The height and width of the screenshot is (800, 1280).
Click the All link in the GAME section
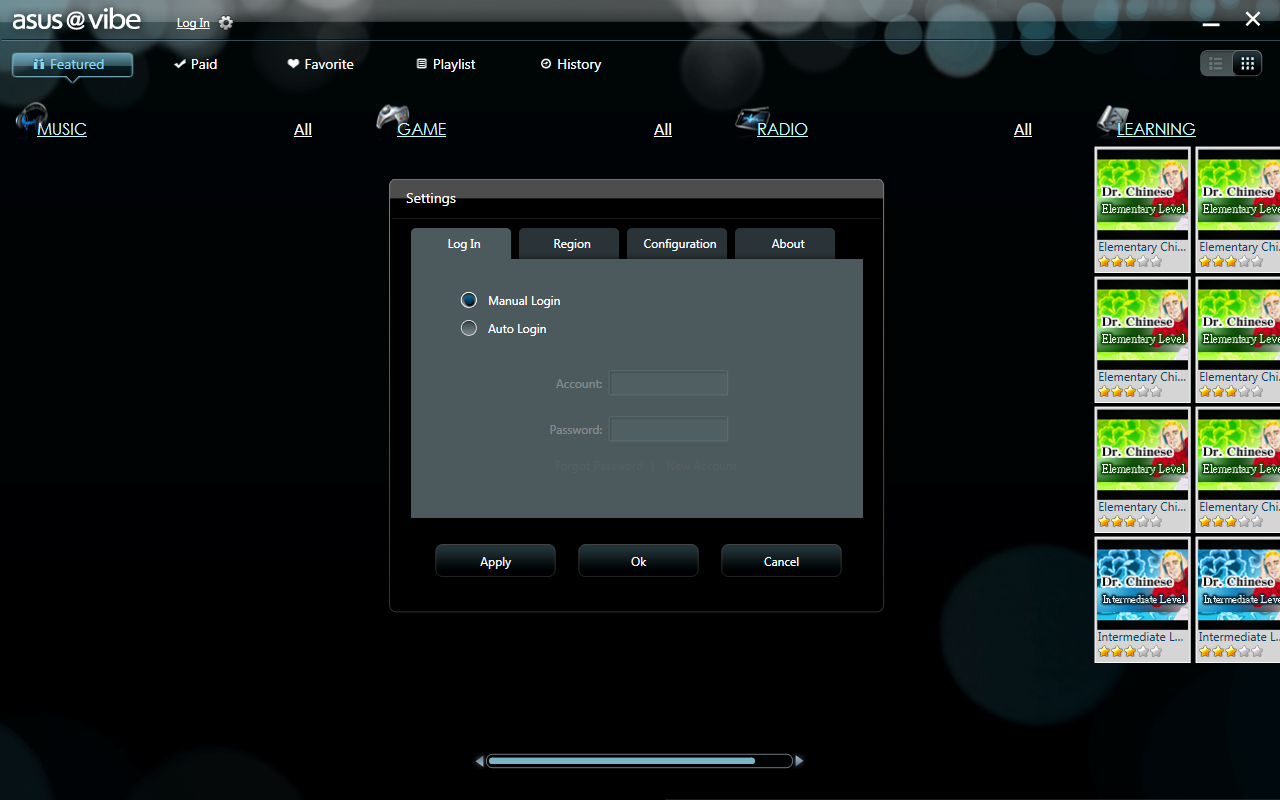663,129
